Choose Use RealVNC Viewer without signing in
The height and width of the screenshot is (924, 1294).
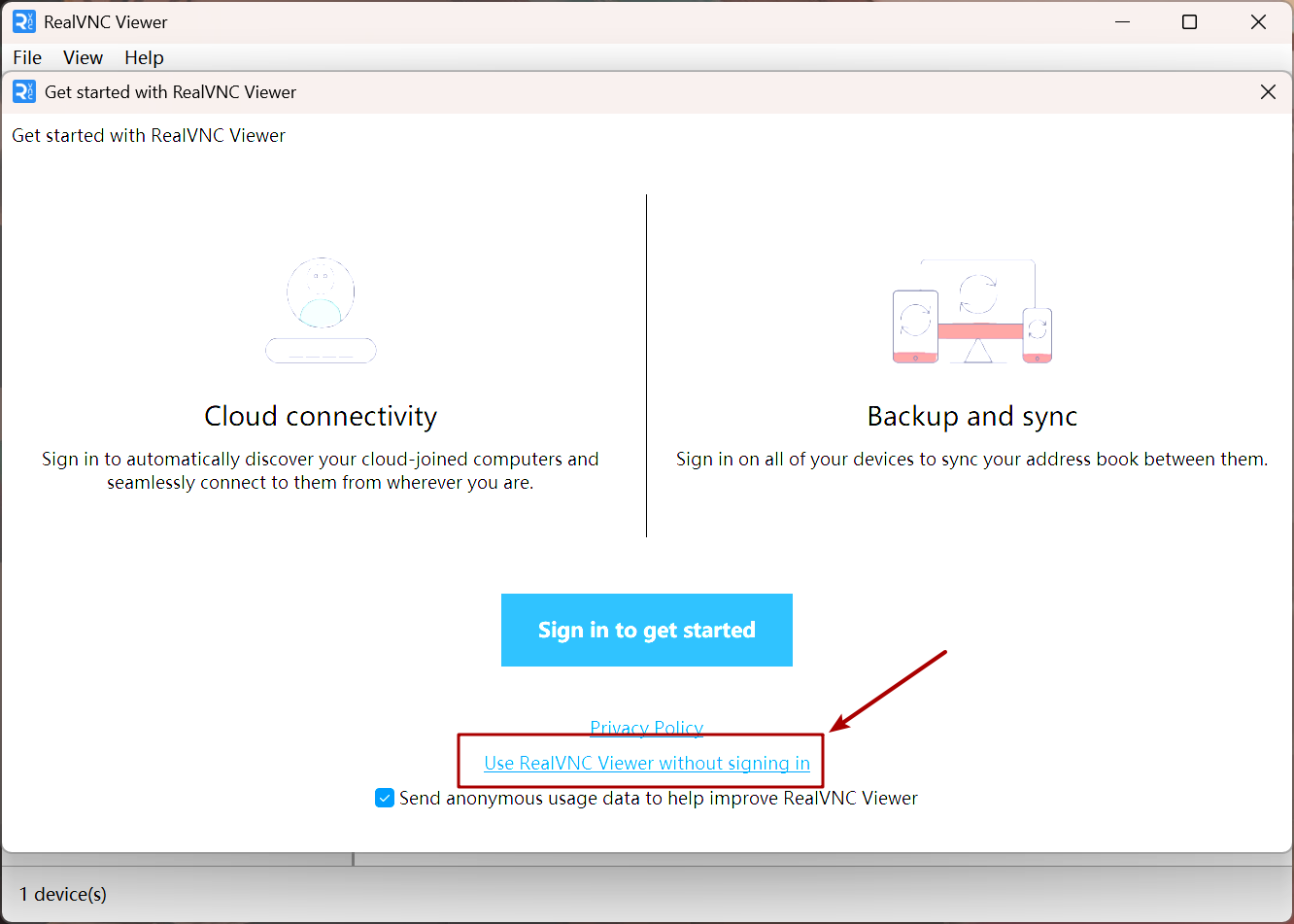[647, 763]
